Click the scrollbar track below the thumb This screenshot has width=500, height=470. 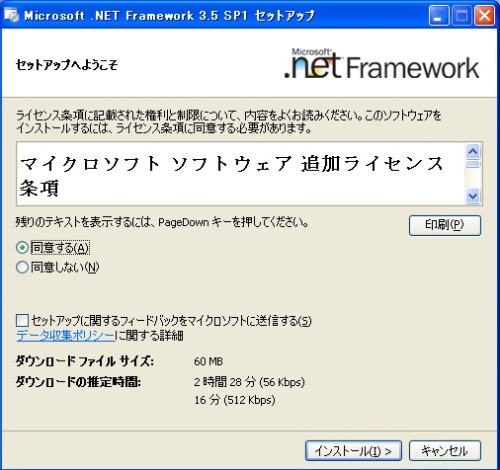473,178
